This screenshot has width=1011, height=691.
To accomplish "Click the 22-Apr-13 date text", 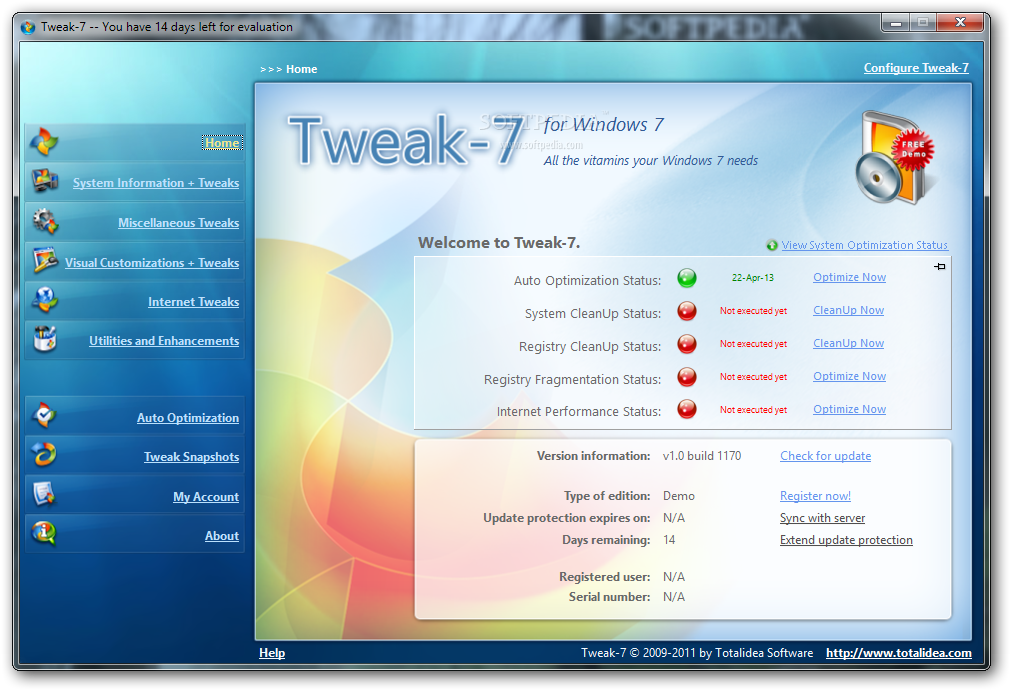I will click(752, 278).
